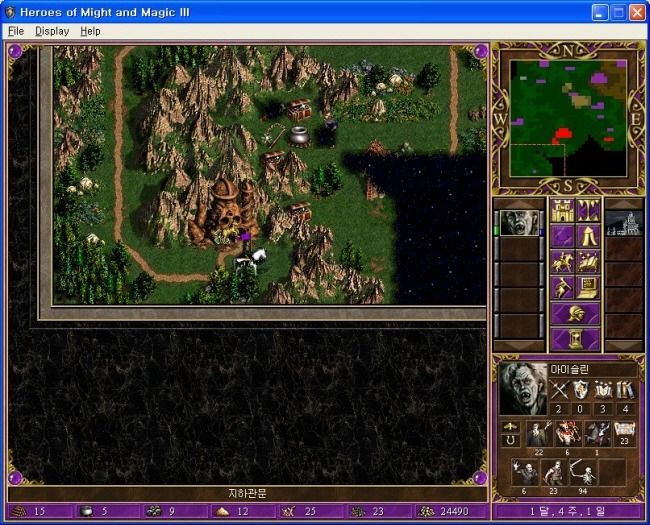Click the treasure chest right of skull gate
The image size is (650, 525).
(x=300, y=211)
